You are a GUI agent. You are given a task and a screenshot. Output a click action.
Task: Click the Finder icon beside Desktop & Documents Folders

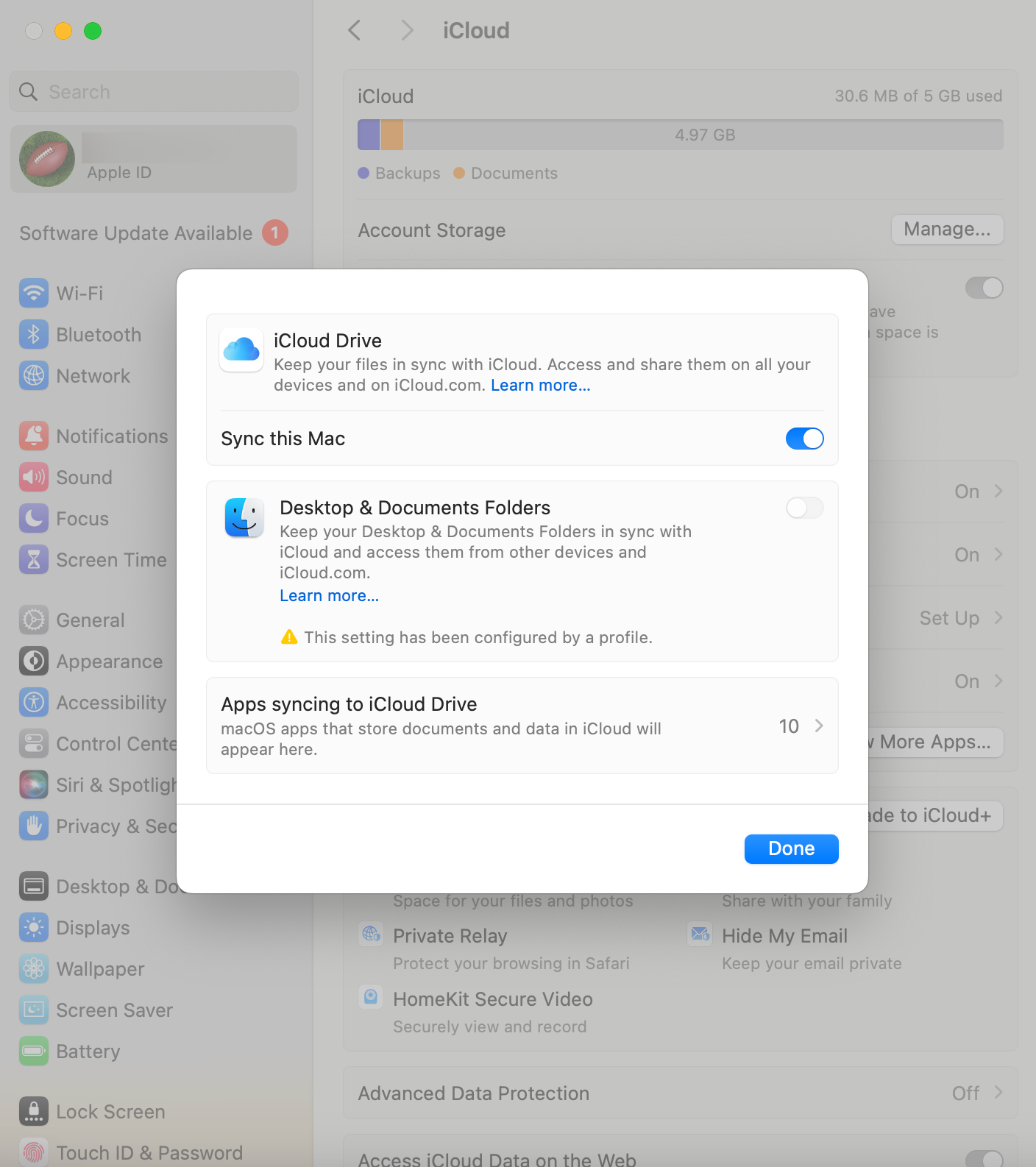click(244, 517)
